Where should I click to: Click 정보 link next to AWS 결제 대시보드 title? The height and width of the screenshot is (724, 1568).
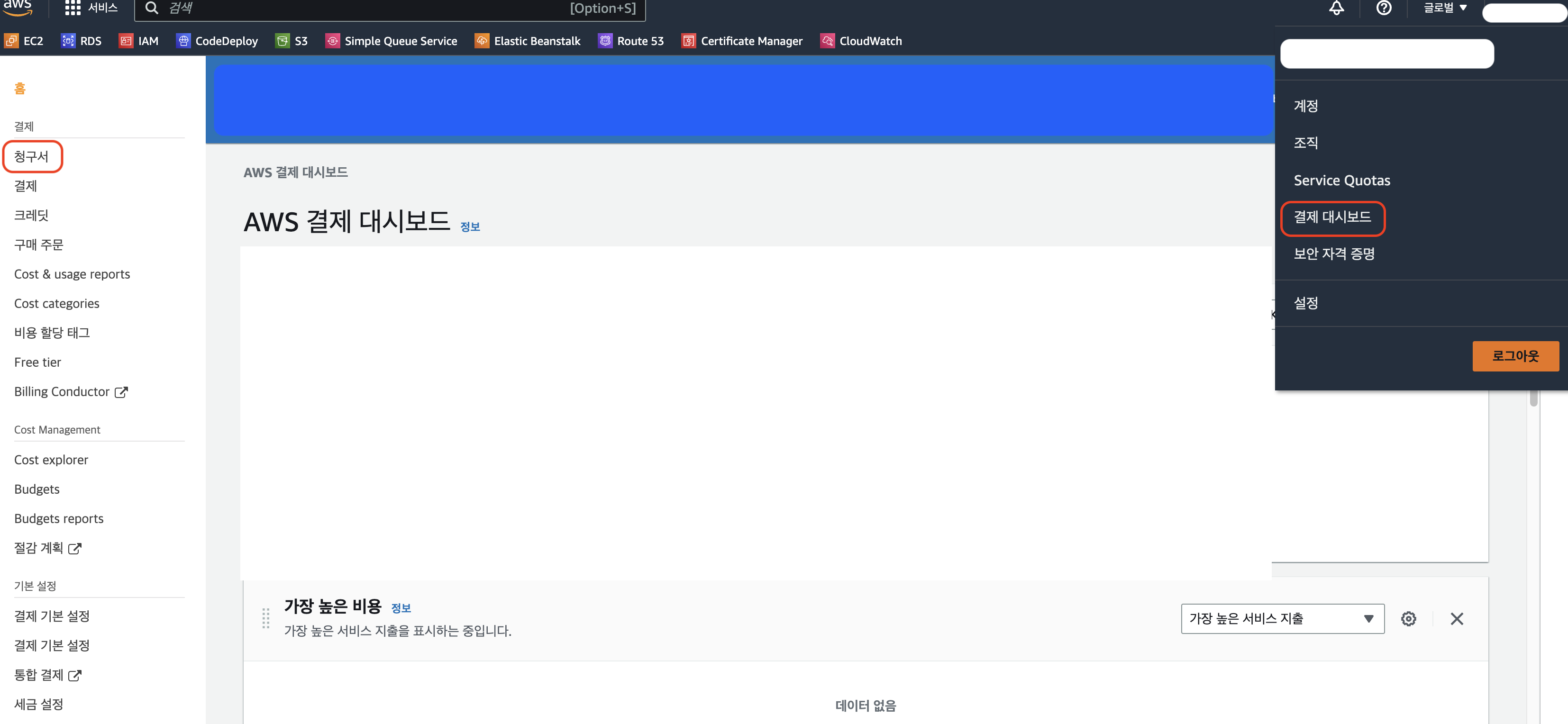coord(470,227)
